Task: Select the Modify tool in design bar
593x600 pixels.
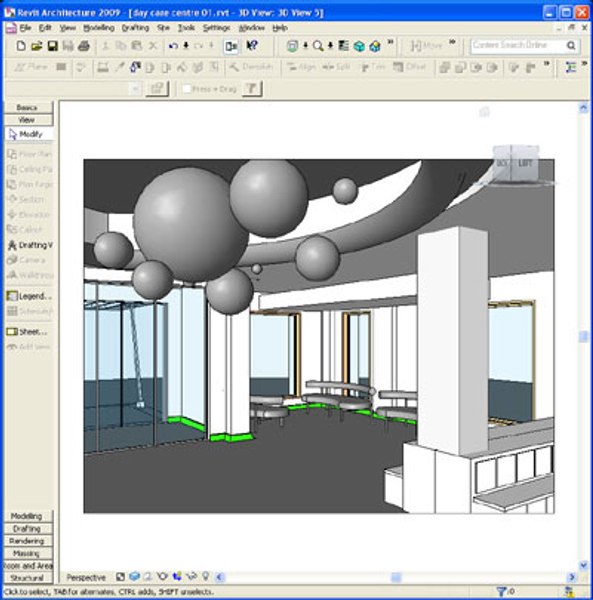Action: pos(29,134)
